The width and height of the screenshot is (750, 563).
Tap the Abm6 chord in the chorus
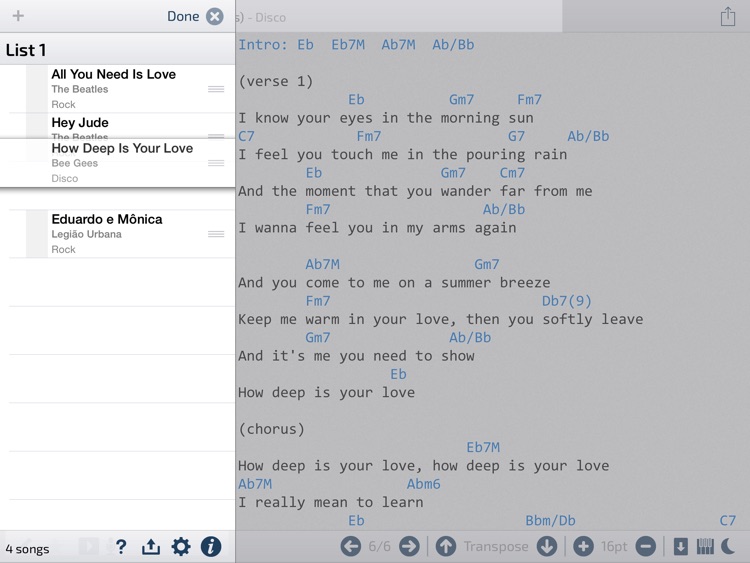tap(423, 484)
